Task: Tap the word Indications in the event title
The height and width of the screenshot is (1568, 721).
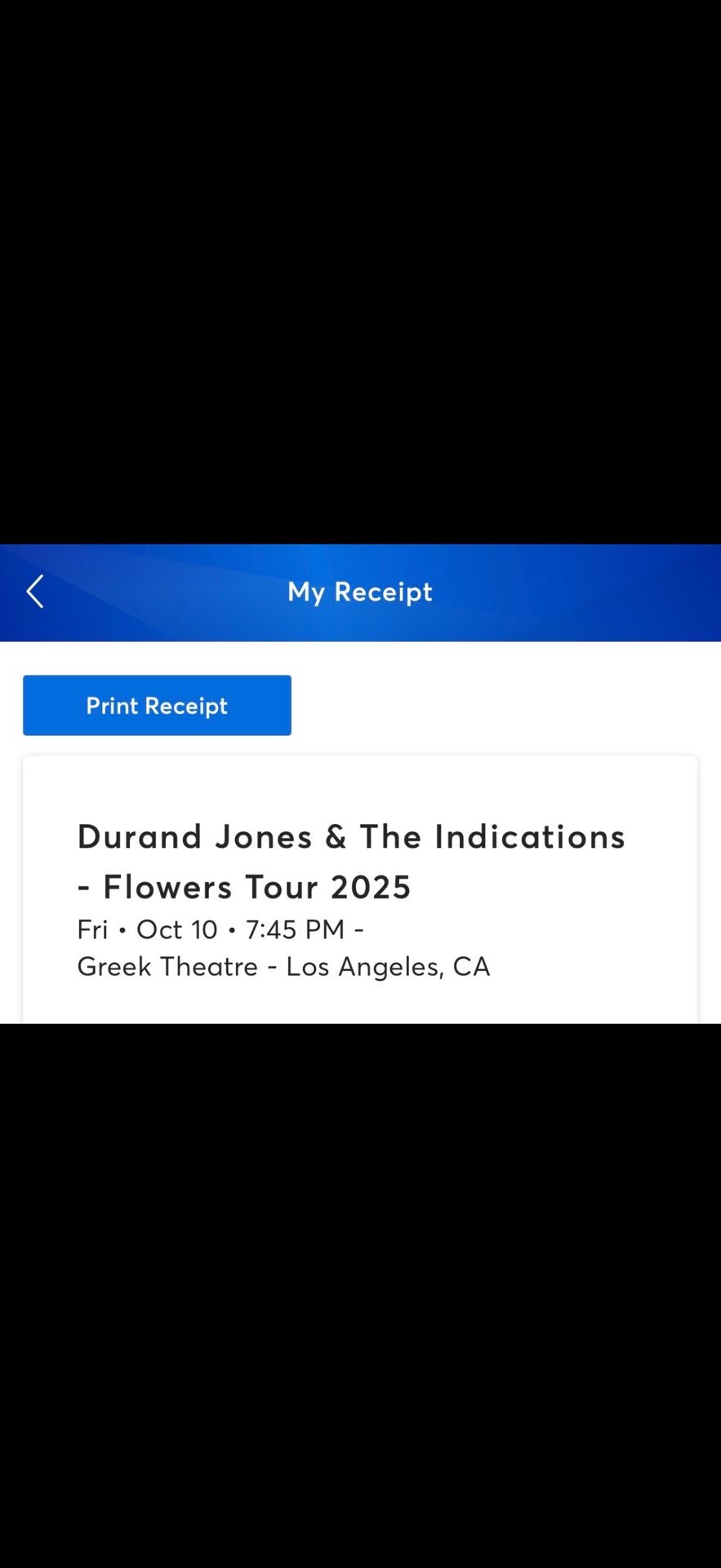Action: (x=530, y=836)
